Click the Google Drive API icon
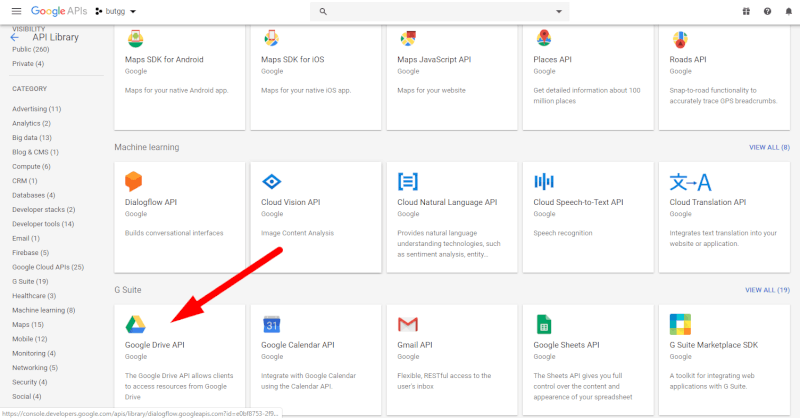This screenshot has height=418, width=800. [x=135, y=324]
